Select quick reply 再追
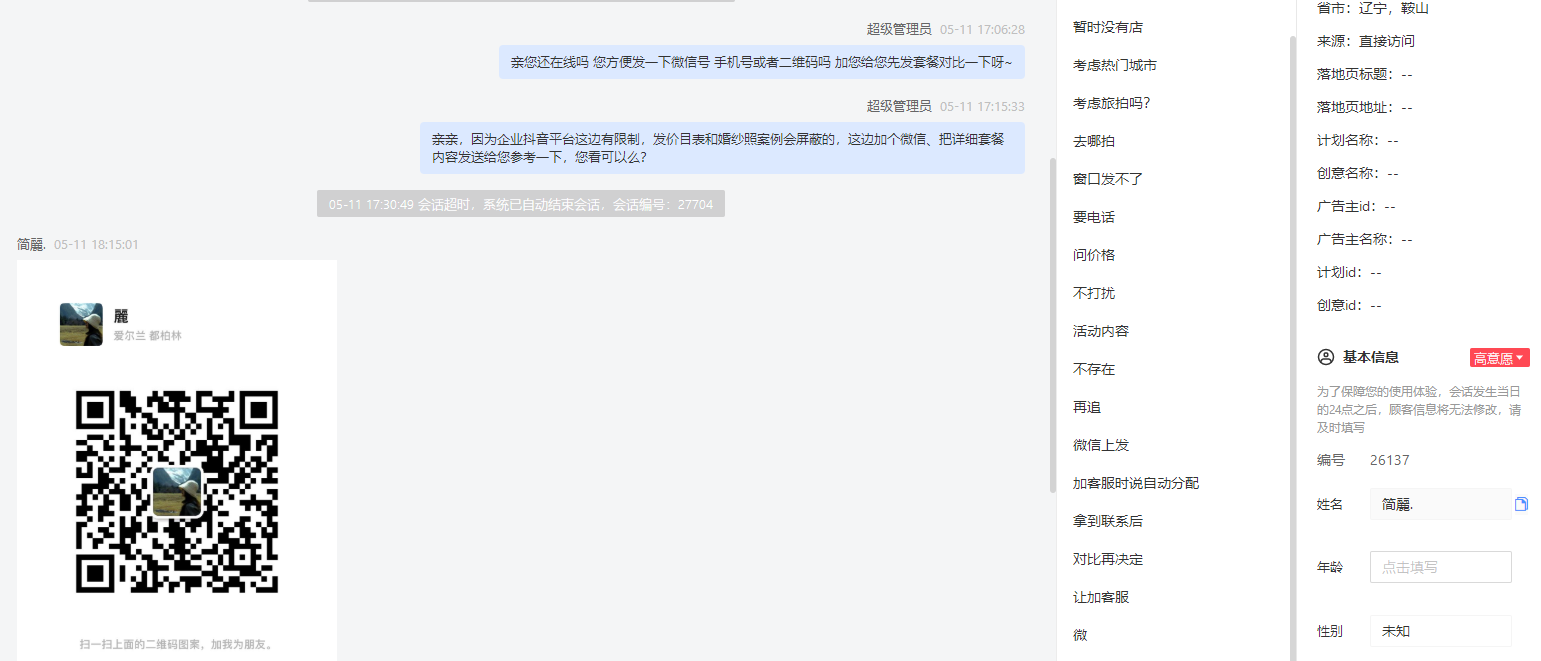Screen dimensions: 1541x661 pyautogui.click(x=1086, y=407)
